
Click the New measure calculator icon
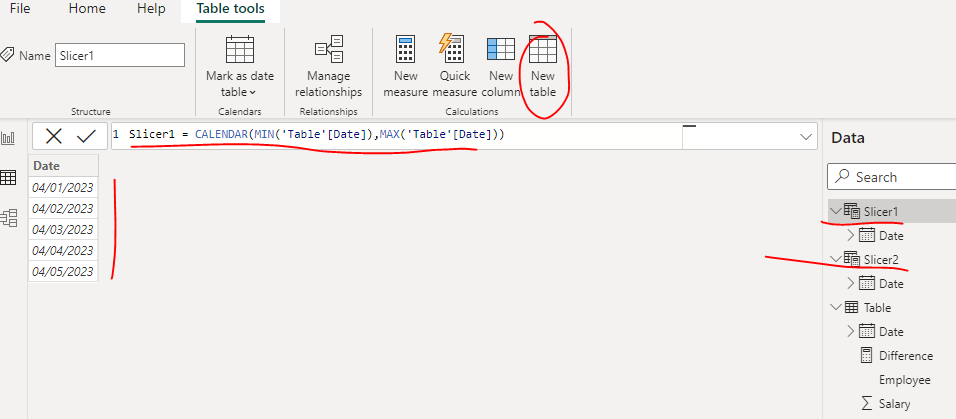405,49
